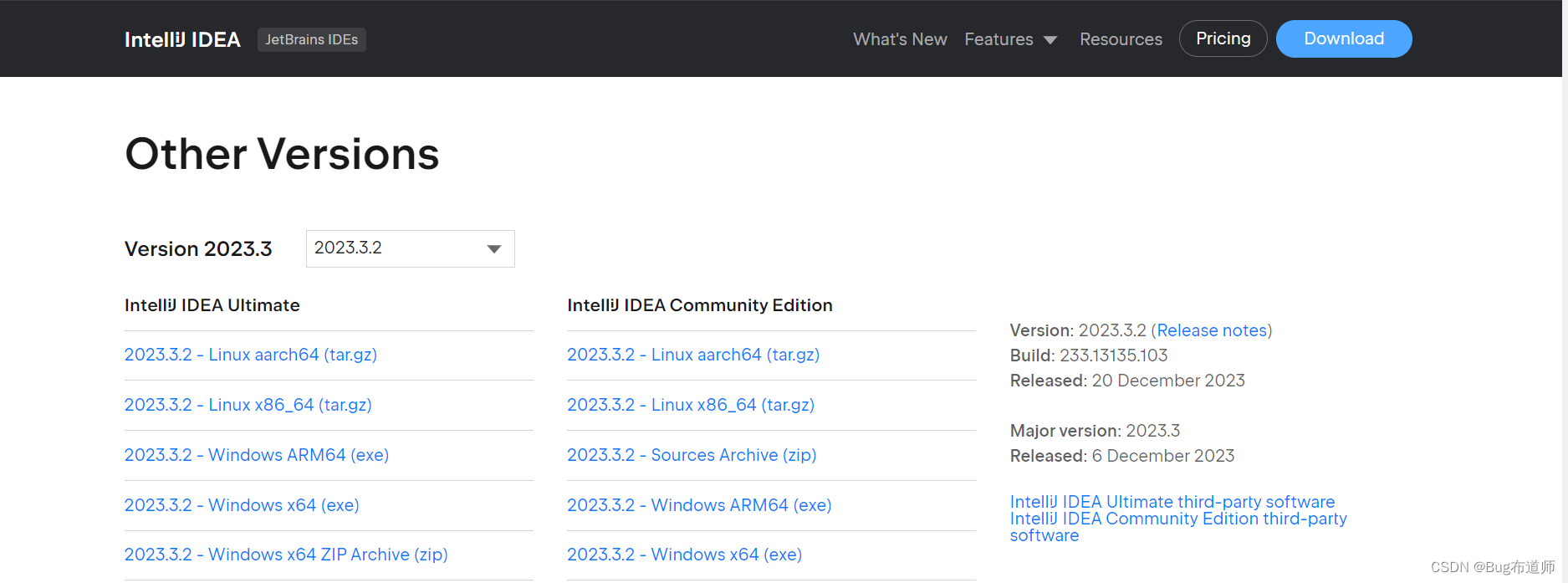The width and height of the screenshot is (1568, 583).
Task: Download Community 2023.3.2 Windows ARM64 exe
Action: click(699, 505)
